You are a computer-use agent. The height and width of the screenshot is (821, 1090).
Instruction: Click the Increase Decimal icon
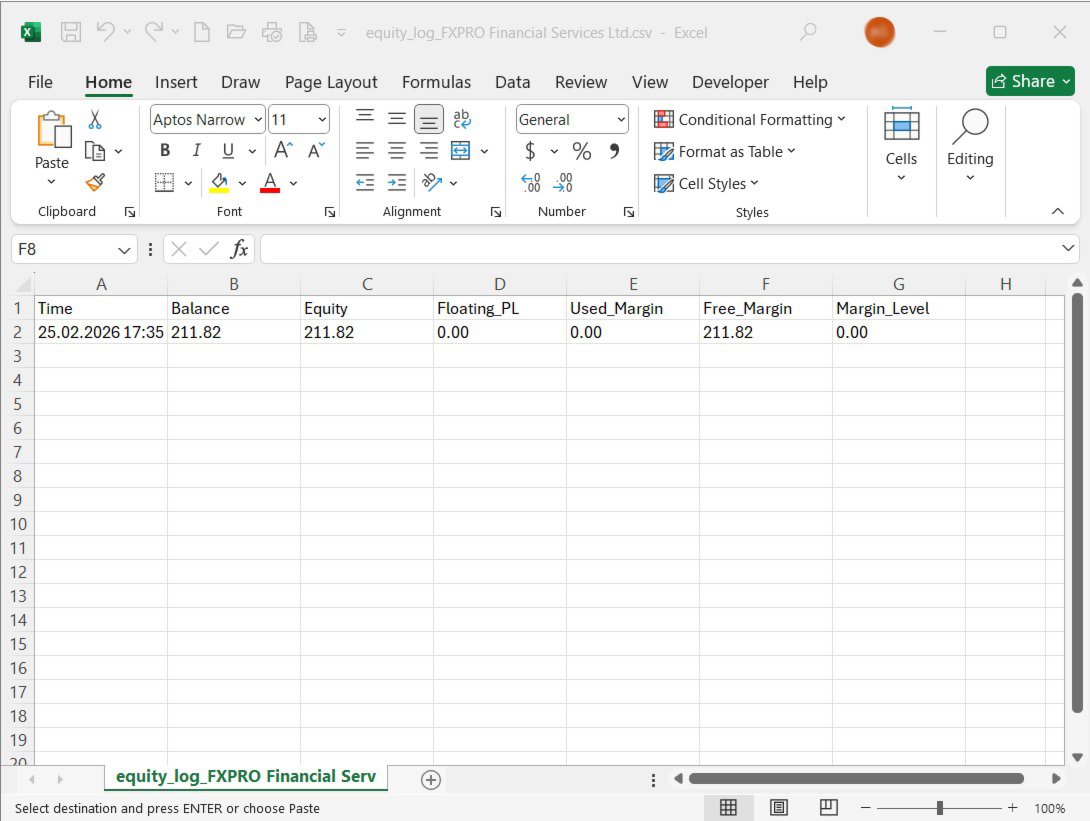(530, 183)
